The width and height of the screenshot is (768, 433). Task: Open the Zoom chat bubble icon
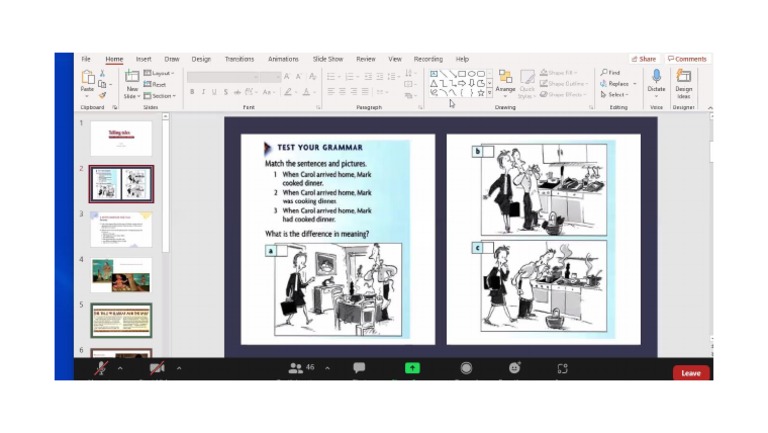click(x=359, y=368)
